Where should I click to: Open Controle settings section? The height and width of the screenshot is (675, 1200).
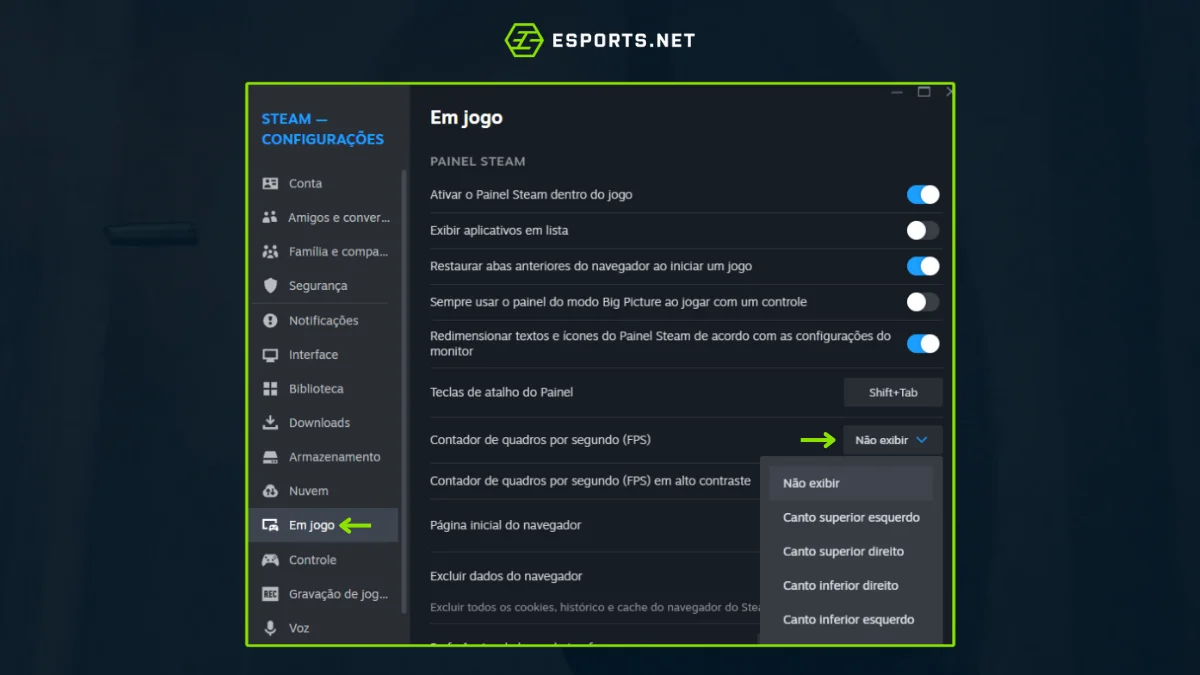pos(325,560)
